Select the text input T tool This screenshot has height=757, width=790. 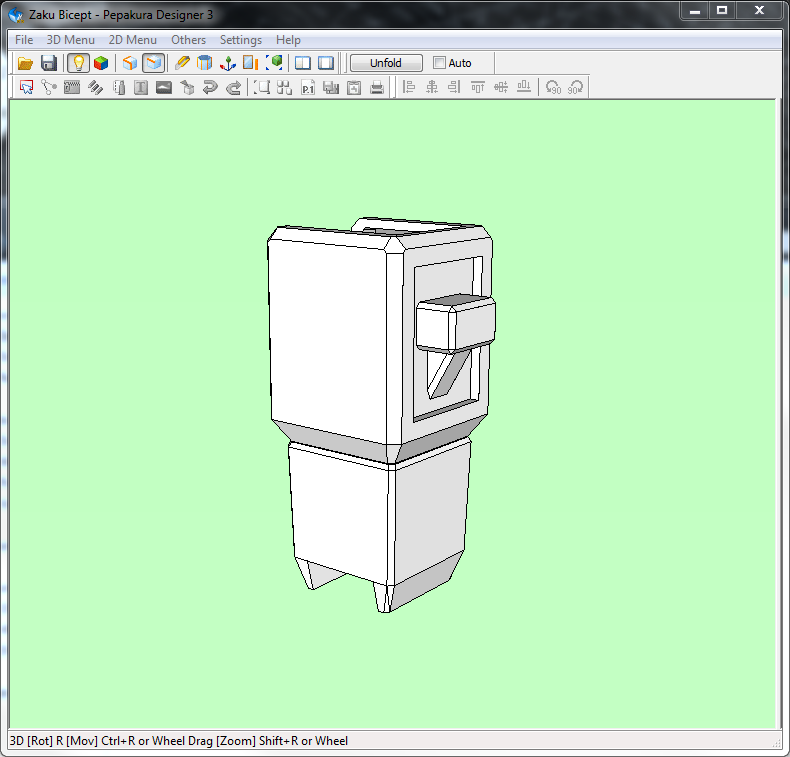(x=141, y=87)
